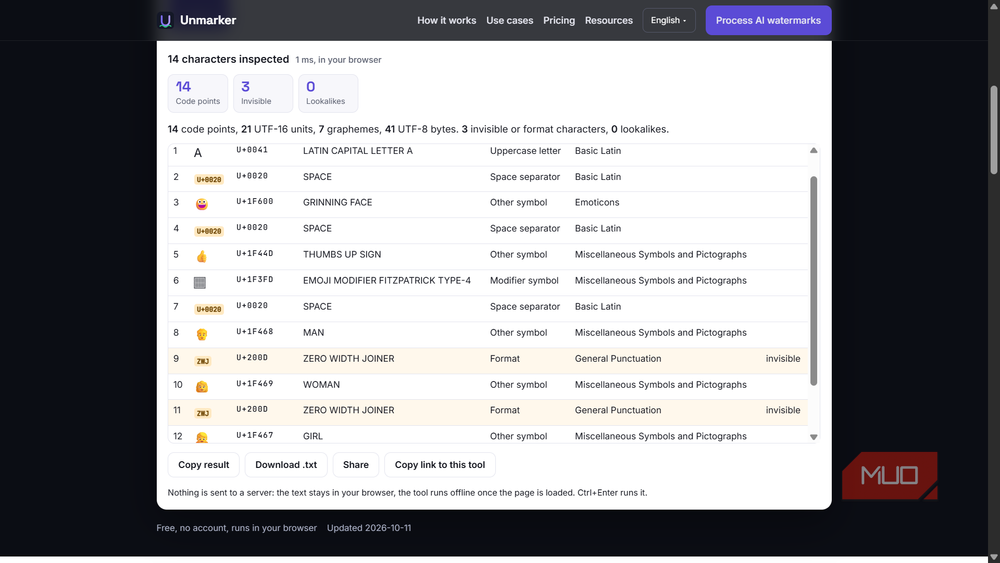Click the Download .txt button
Viewport: 1000px width, 563px height.
pyautogui.click(x=286, y=465)
